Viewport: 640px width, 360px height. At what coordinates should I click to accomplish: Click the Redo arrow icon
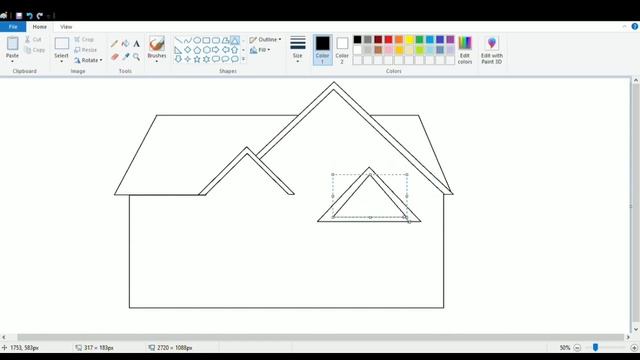coord(40,16)
